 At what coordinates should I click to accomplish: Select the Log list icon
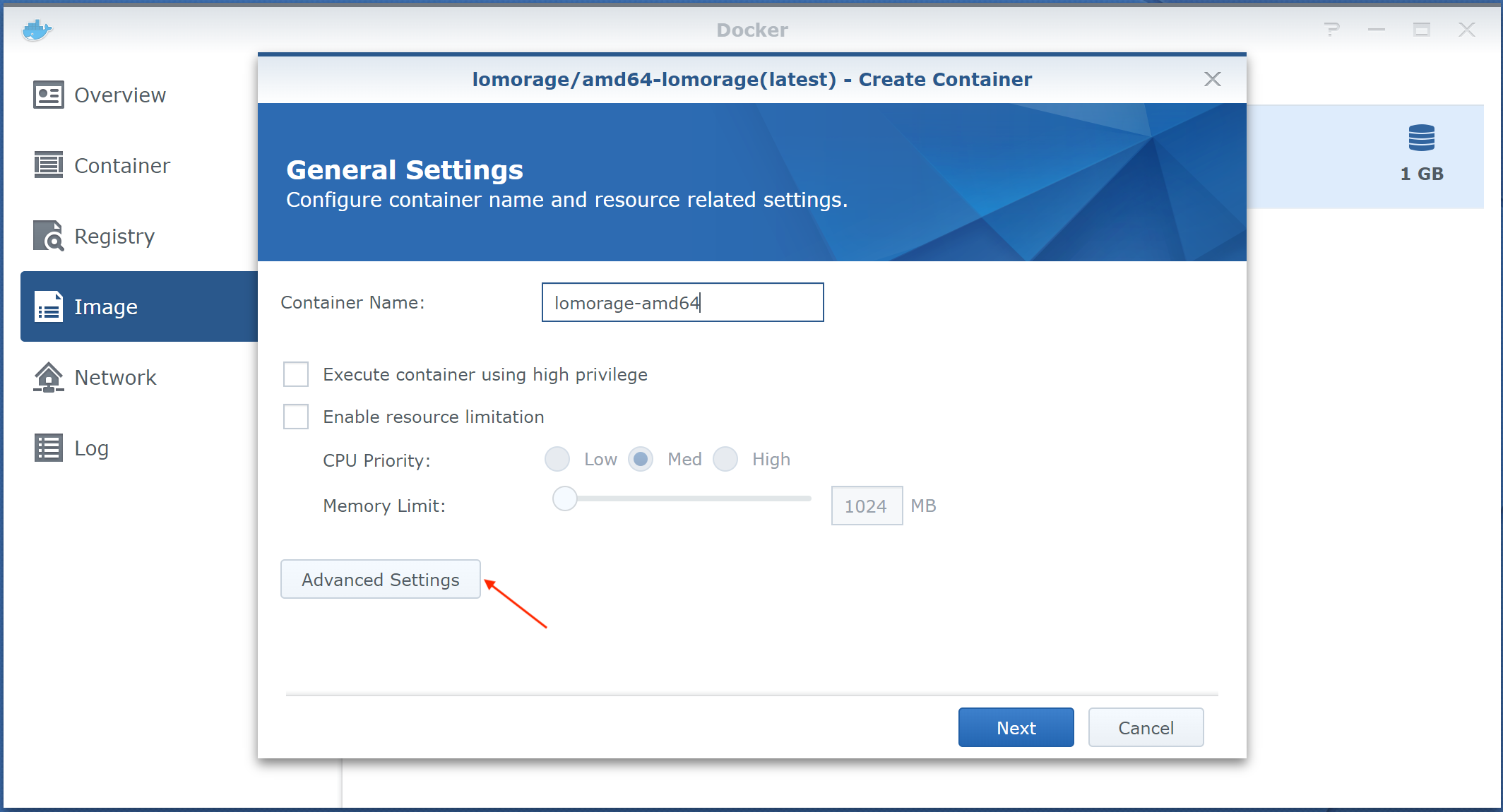pos(48,448)
